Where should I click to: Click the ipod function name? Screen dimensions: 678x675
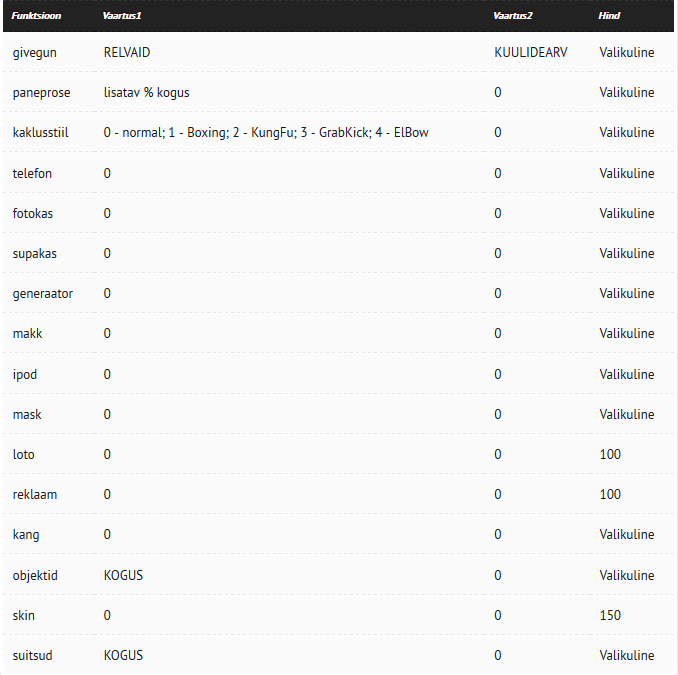(25, 374)
